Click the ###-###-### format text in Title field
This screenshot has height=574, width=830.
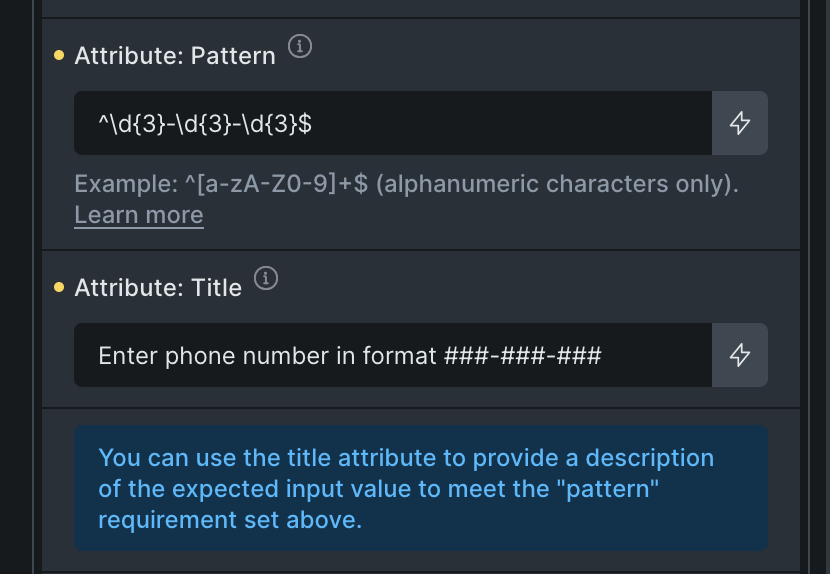(x=523, y=355)
